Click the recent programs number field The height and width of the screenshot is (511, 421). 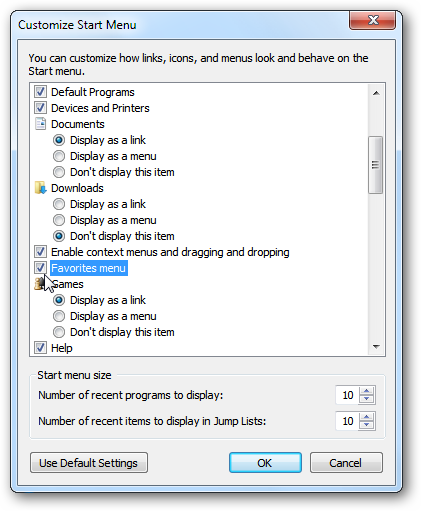click(x=347, y=395)
